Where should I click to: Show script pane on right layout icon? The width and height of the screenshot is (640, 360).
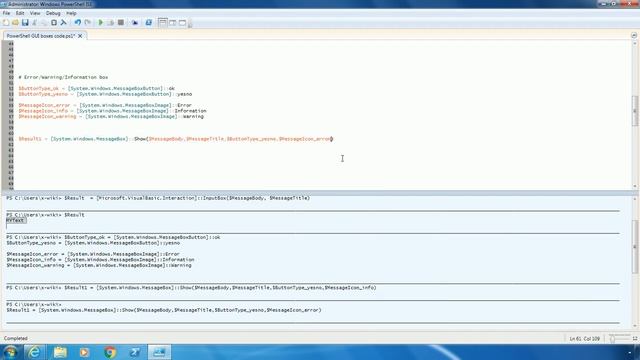[173, 23]
